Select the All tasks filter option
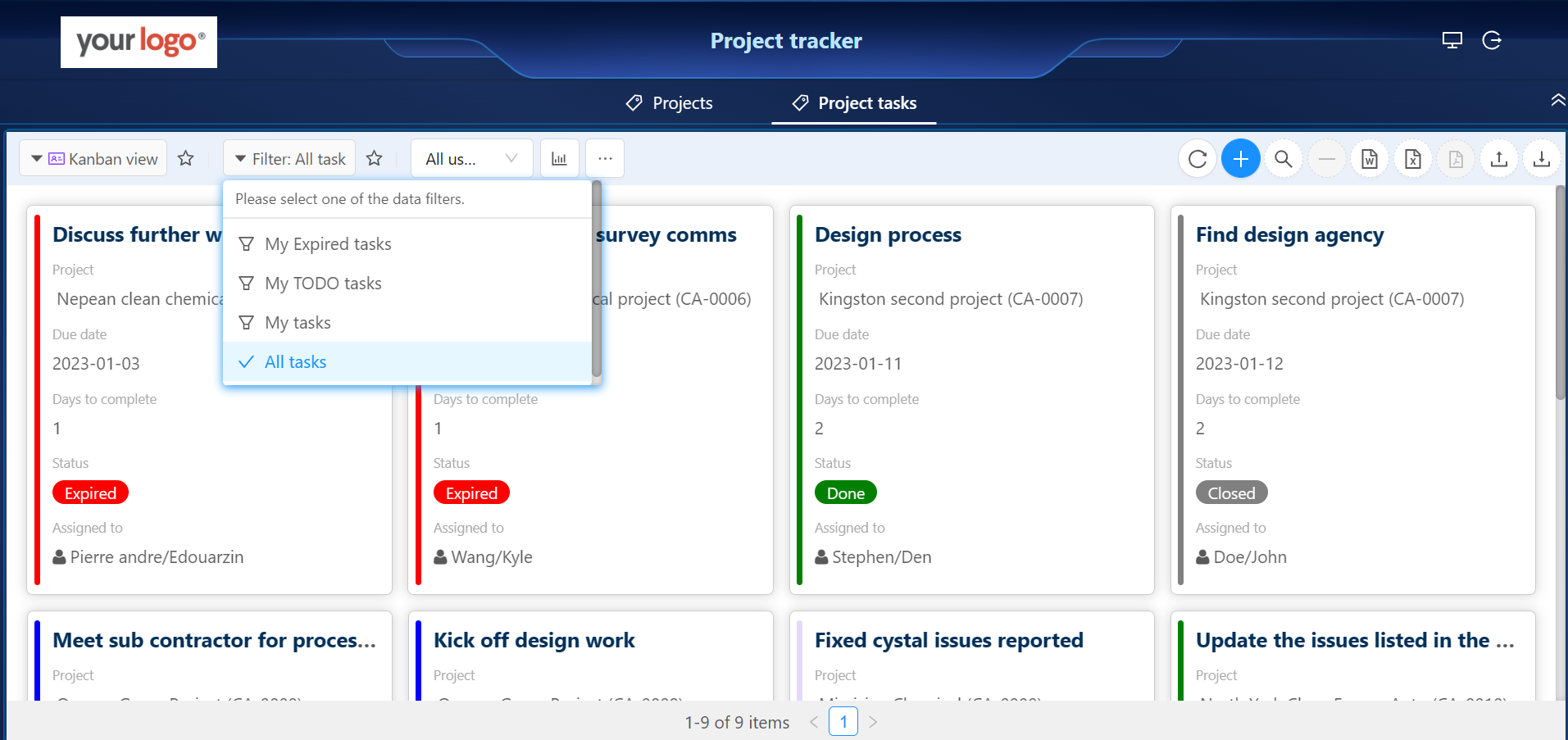This screenshot has width=1568, height=740. point(407,362)
